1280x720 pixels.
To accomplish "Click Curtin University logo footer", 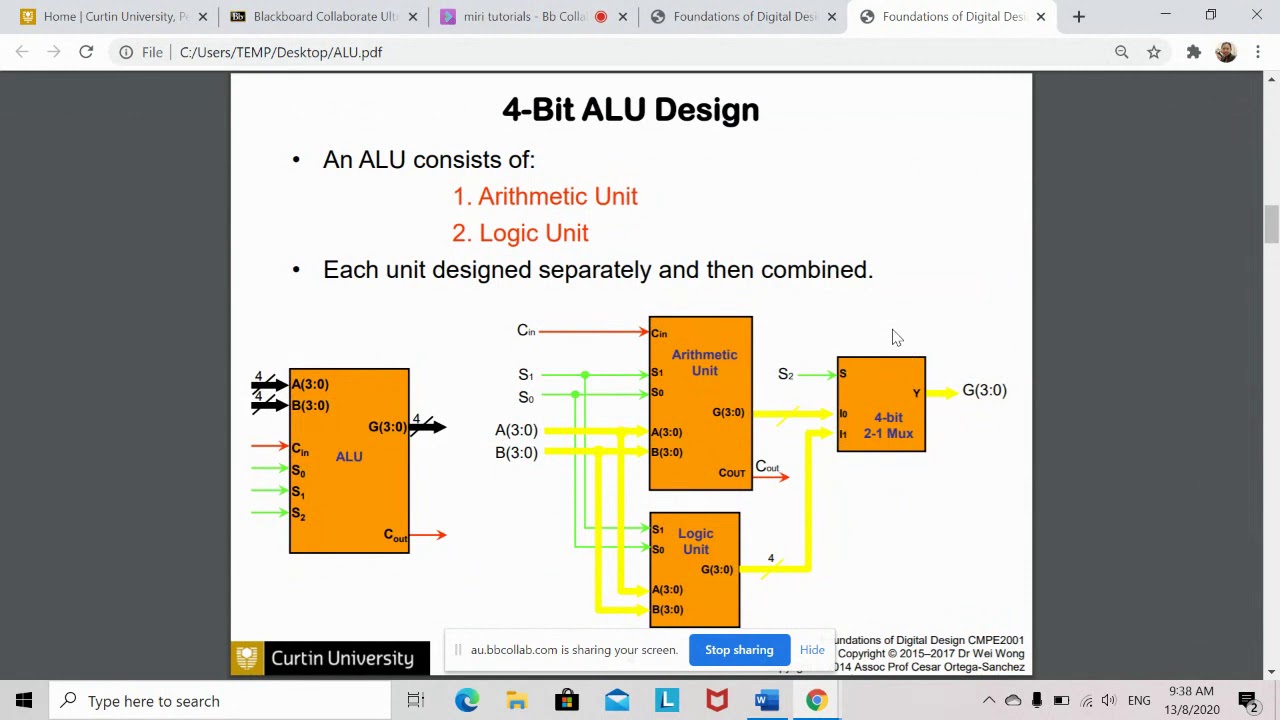I will pyautogui.click(x=330, y=658).
